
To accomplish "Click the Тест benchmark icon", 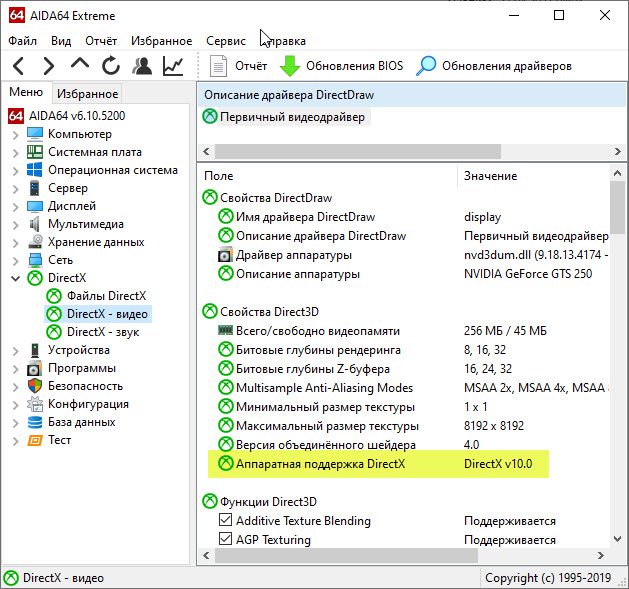I will [34, 440].
